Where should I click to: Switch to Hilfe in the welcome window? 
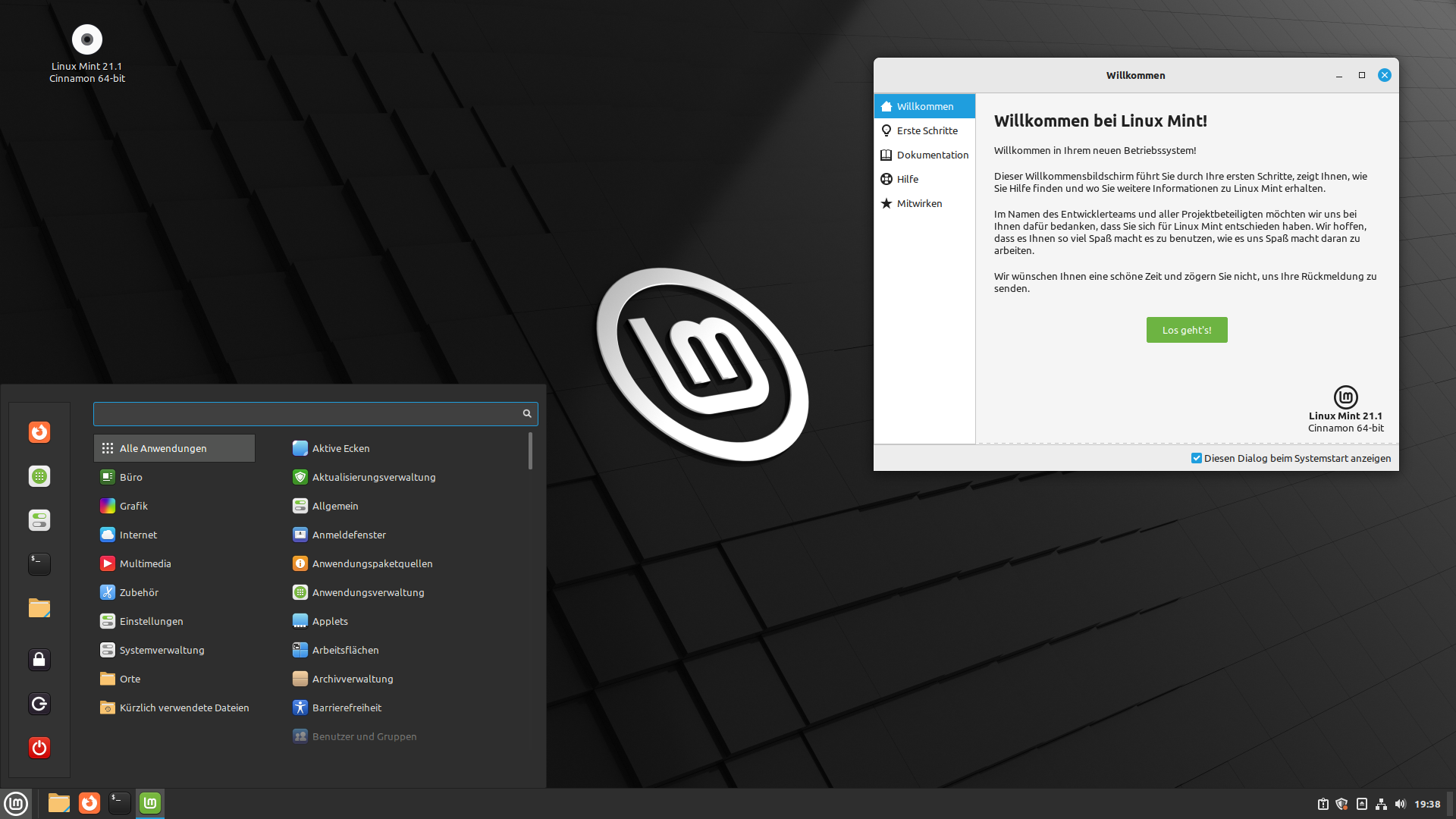pyautogui.click(x=907, y=179)
